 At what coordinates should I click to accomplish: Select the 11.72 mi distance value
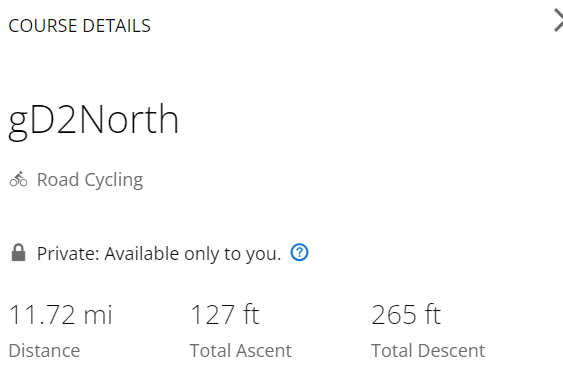[x=60, y=315]
